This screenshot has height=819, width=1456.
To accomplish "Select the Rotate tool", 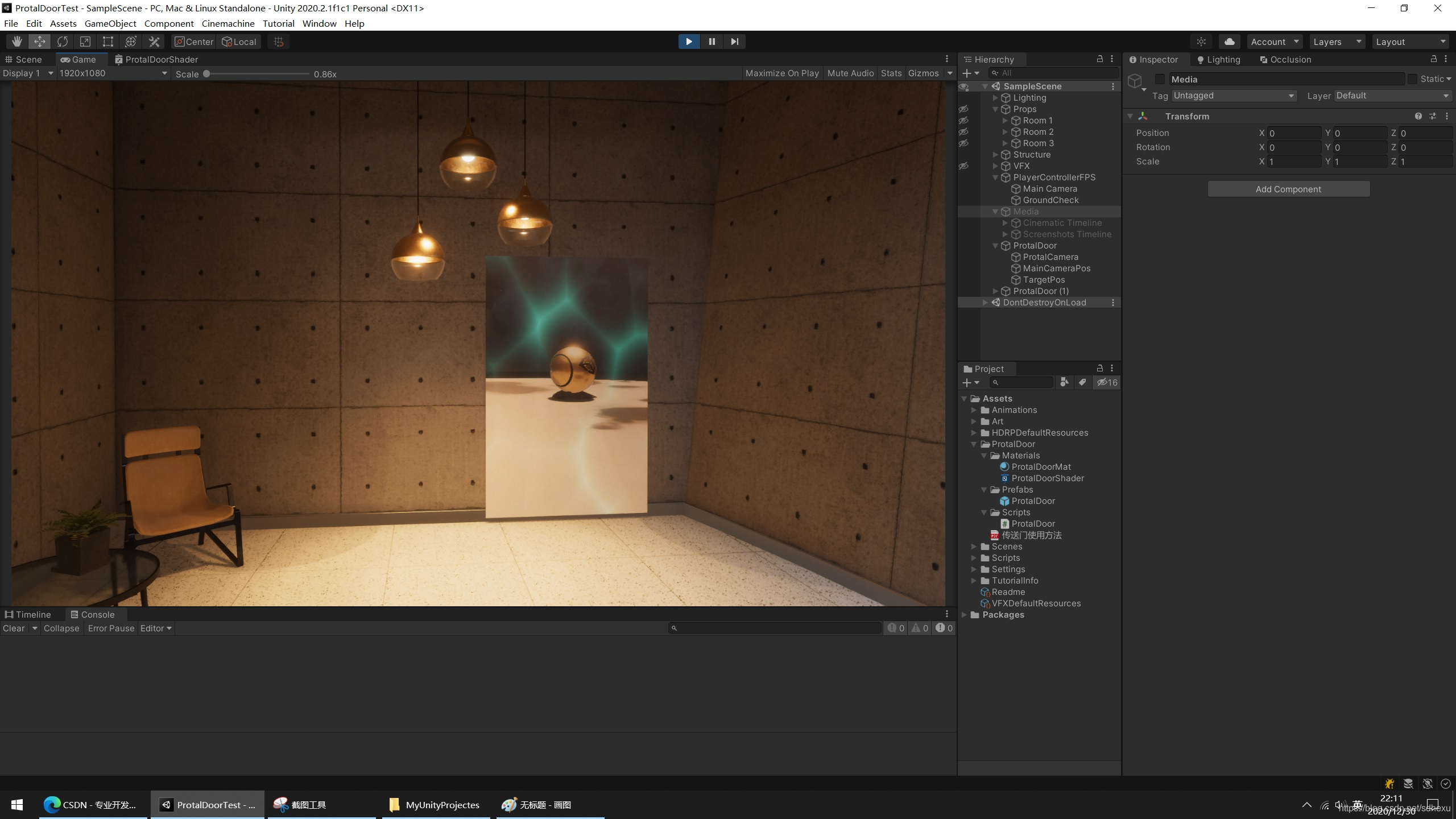I will [63, 42].
